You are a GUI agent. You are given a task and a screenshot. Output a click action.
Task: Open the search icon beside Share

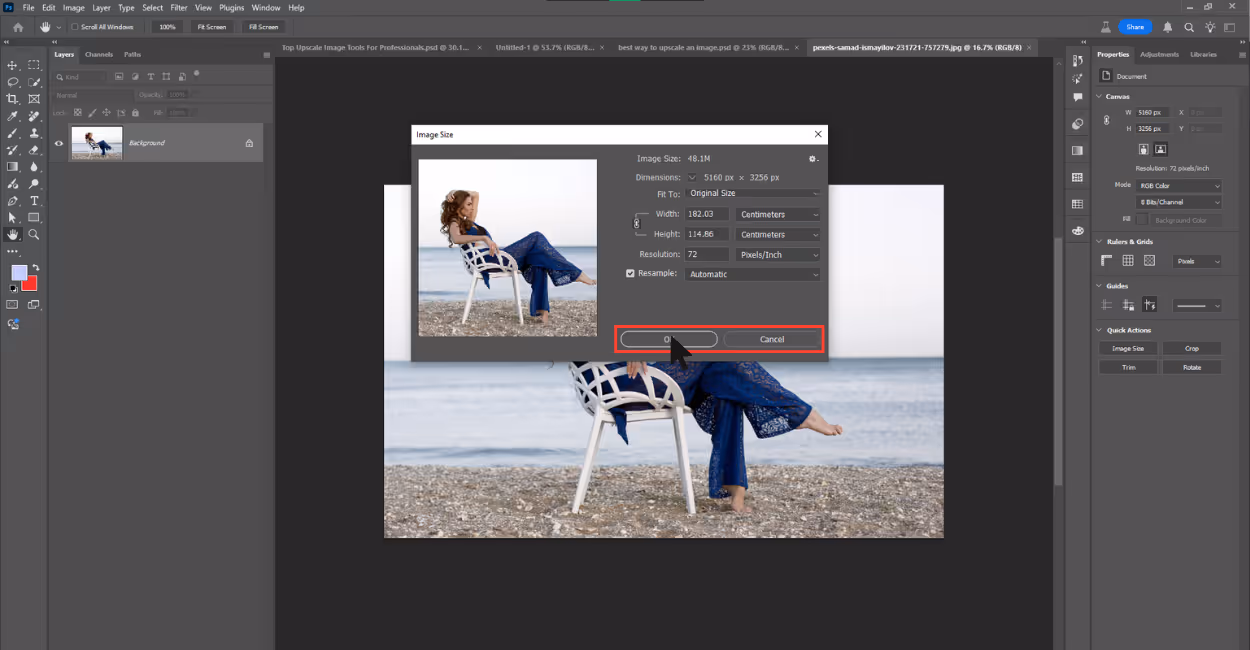tap(1189, 28)
